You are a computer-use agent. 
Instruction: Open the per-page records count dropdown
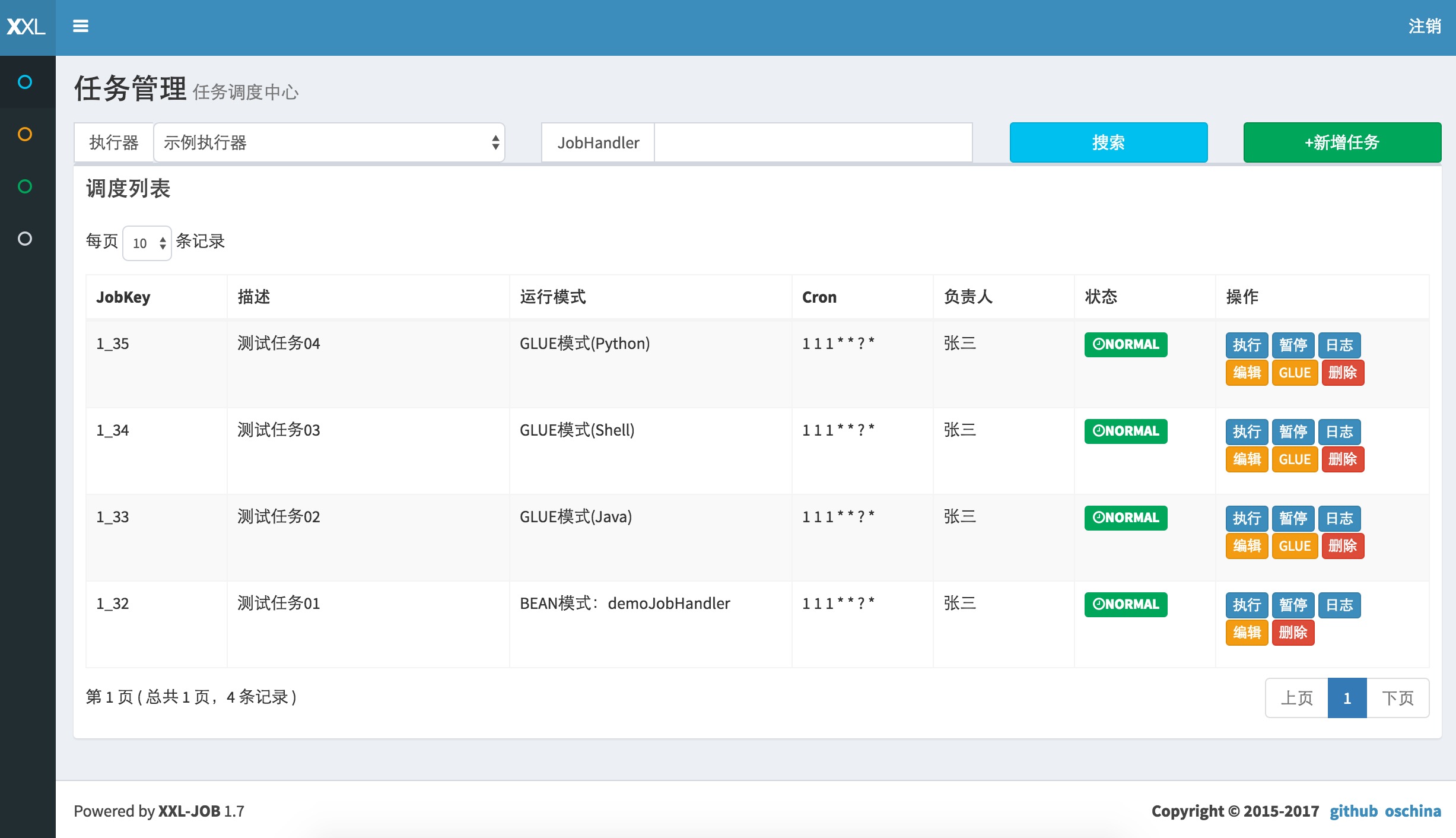pos(146,243)
